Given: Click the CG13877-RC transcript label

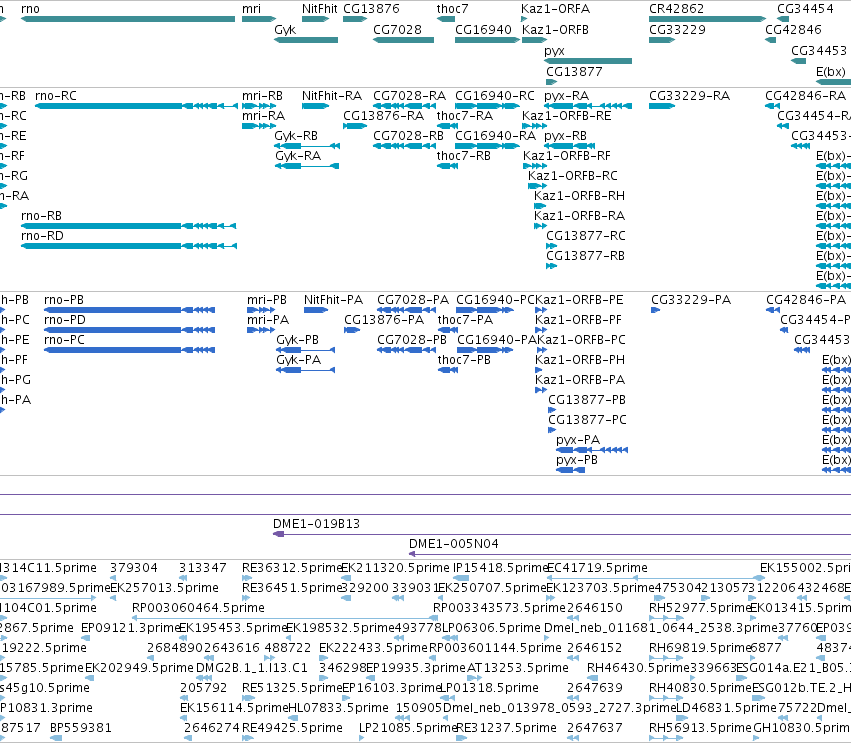Looking at the screenshot, I should click(x=586, y=236).
